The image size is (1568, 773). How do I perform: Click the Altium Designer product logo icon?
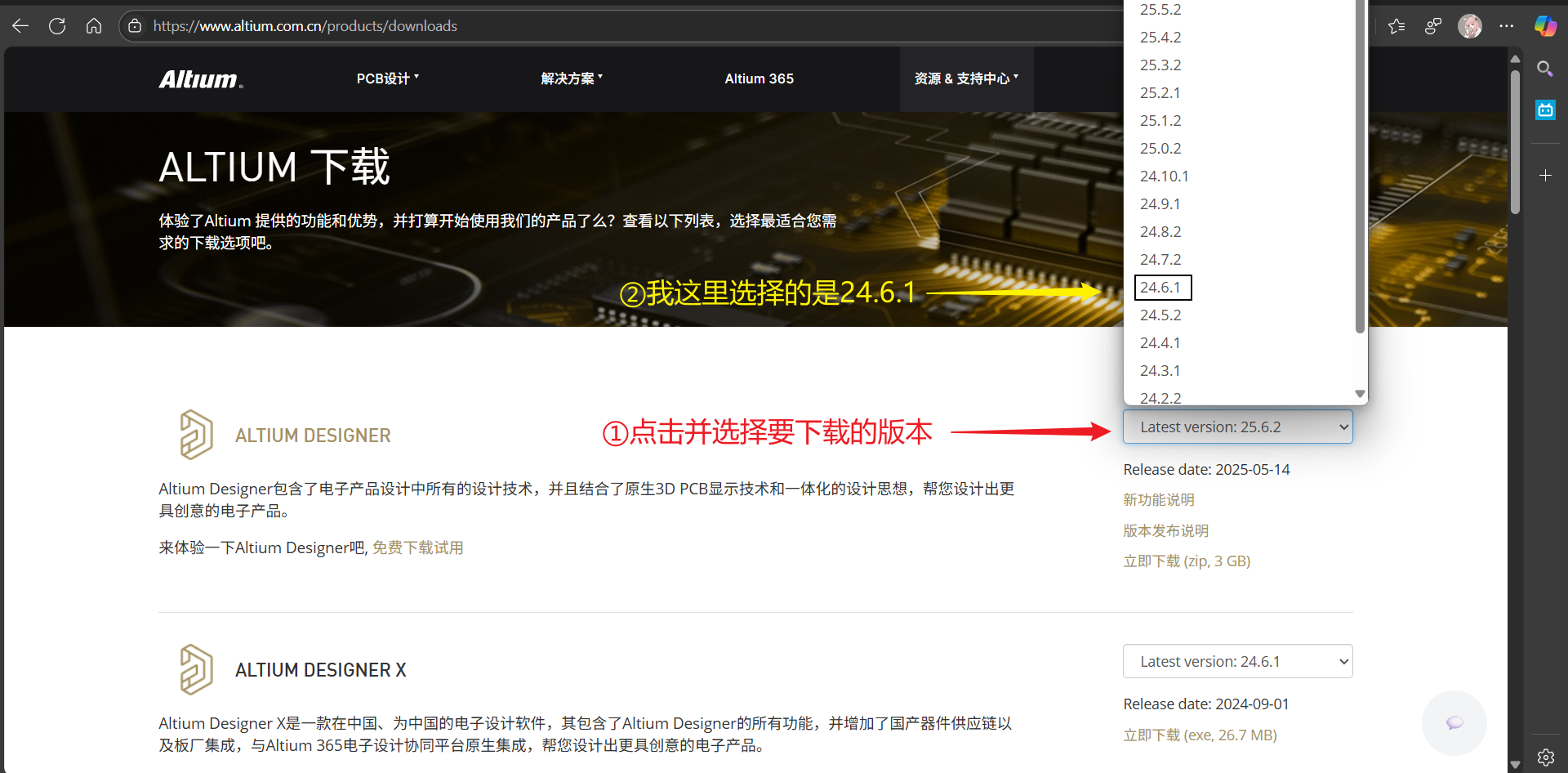click(196, 435)
